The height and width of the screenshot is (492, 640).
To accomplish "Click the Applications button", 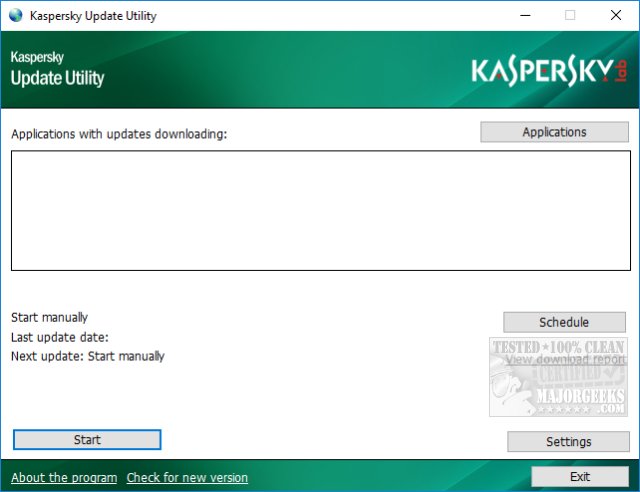I will tap(554, 132).
